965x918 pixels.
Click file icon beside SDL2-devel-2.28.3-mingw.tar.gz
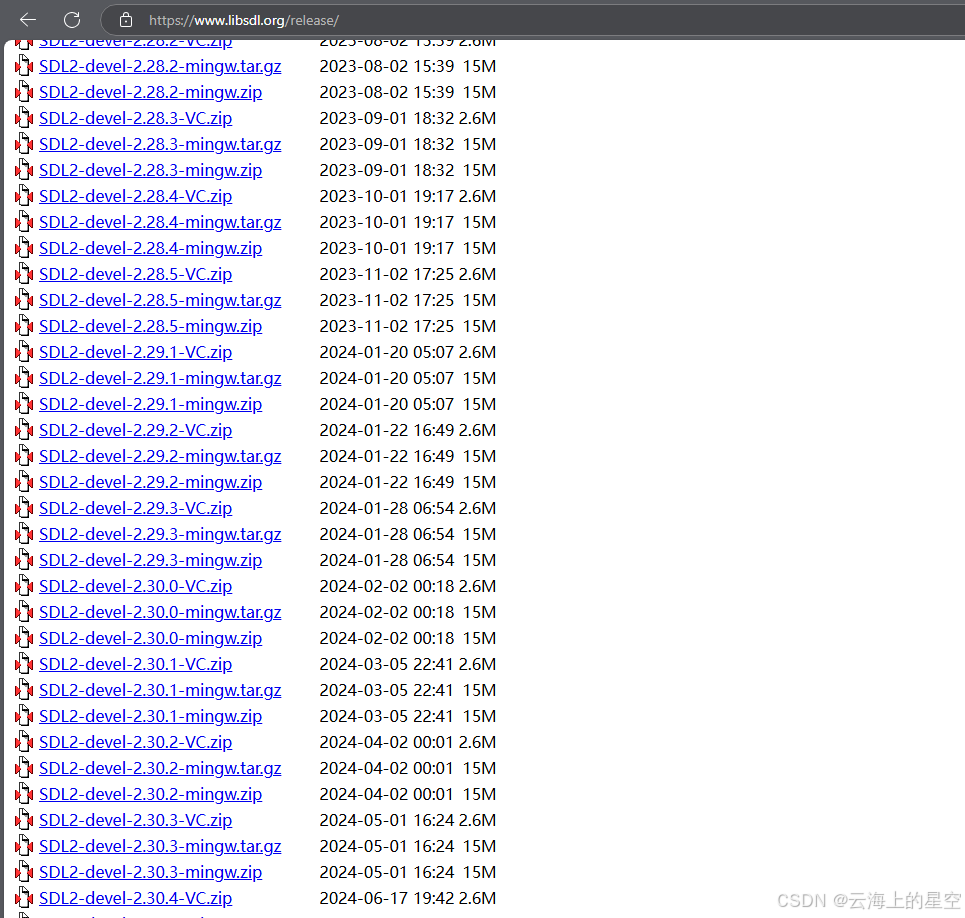point(24,143)
